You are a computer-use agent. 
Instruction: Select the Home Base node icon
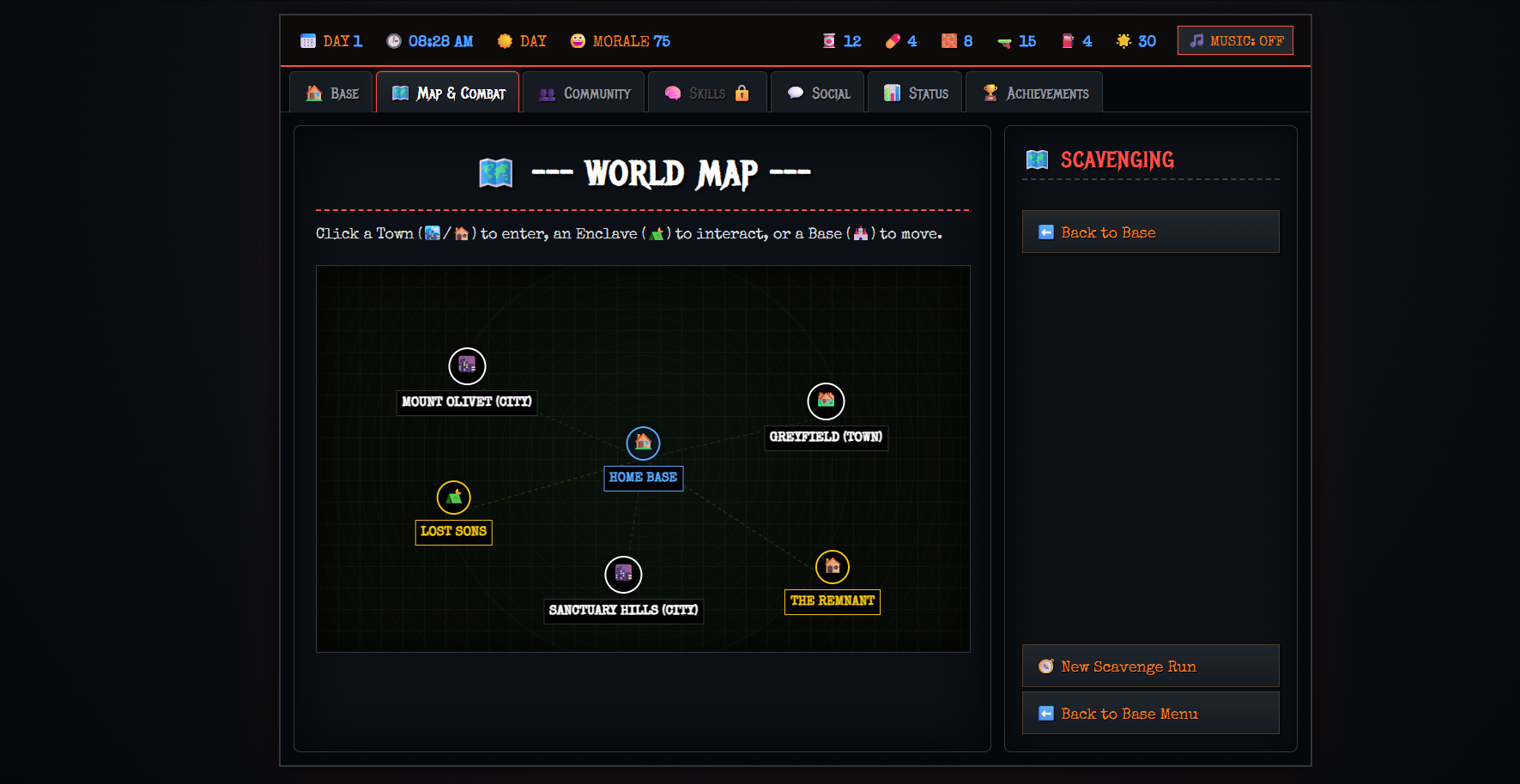tap(643, 443)
